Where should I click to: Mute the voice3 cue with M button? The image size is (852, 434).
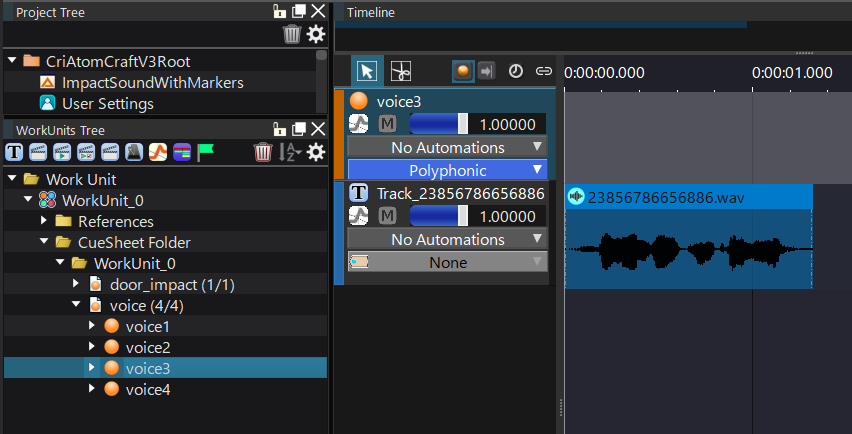tap(387, 124)
